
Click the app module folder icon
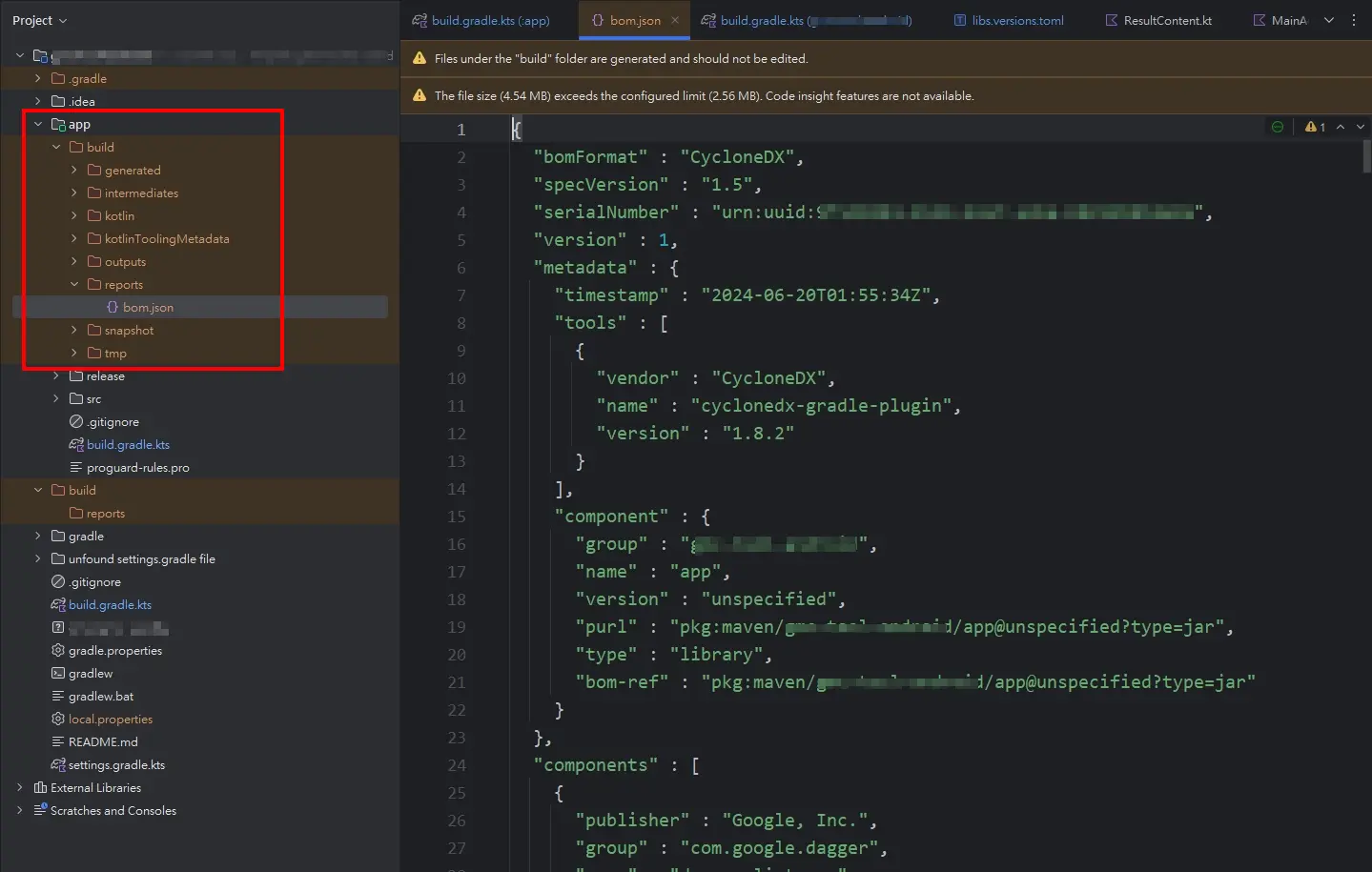pos(58,124)
